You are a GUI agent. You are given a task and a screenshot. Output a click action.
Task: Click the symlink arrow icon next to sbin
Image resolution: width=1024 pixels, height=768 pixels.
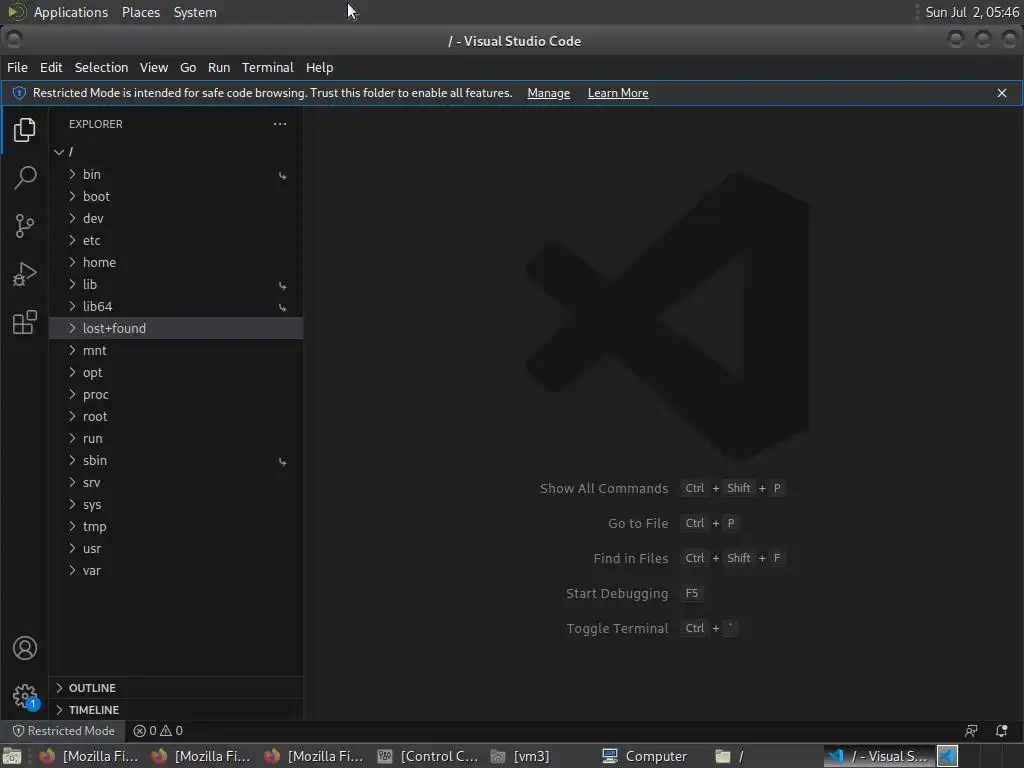coord(282,461)
